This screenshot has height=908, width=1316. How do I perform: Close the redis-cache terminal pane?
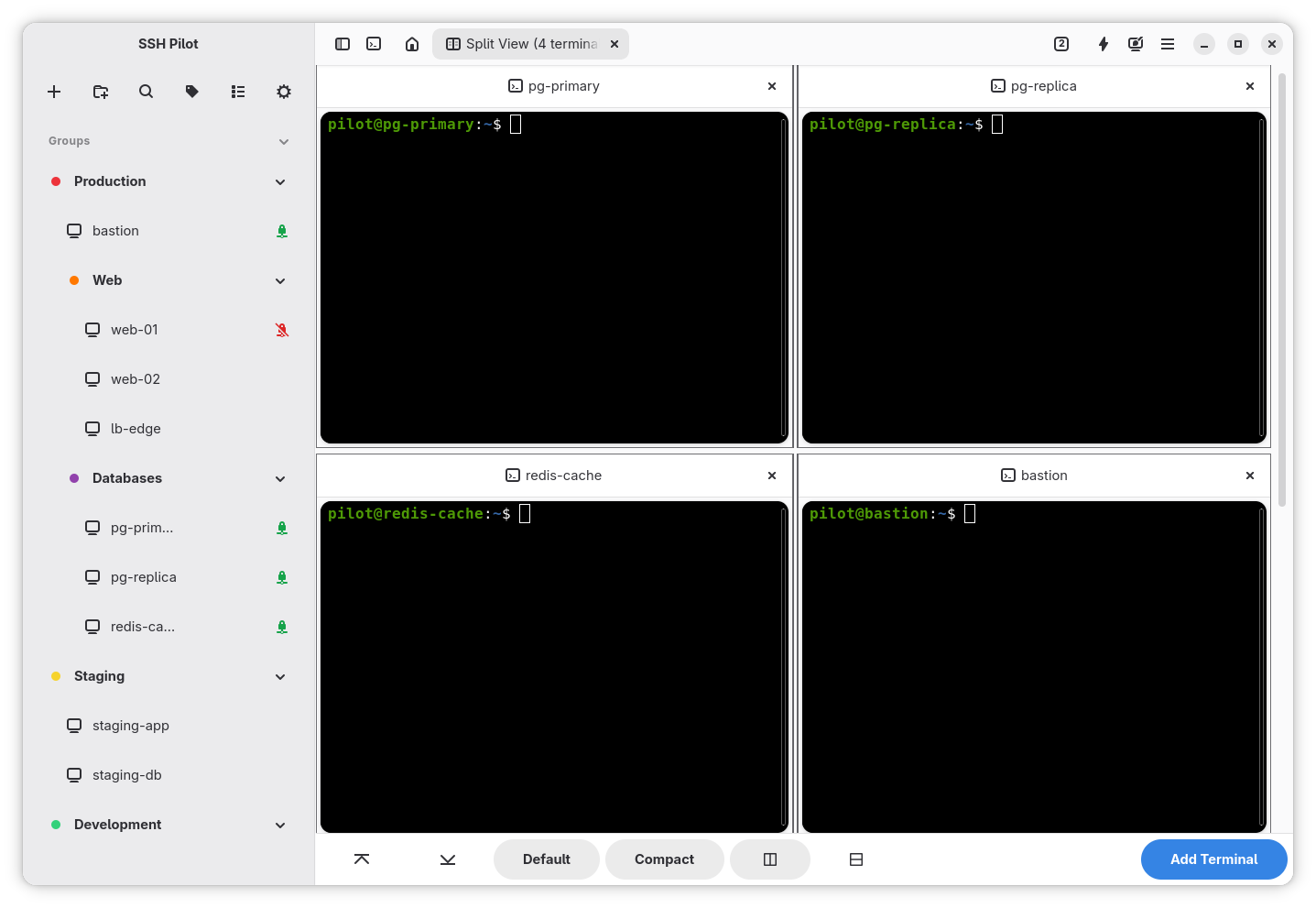[772, 476]
